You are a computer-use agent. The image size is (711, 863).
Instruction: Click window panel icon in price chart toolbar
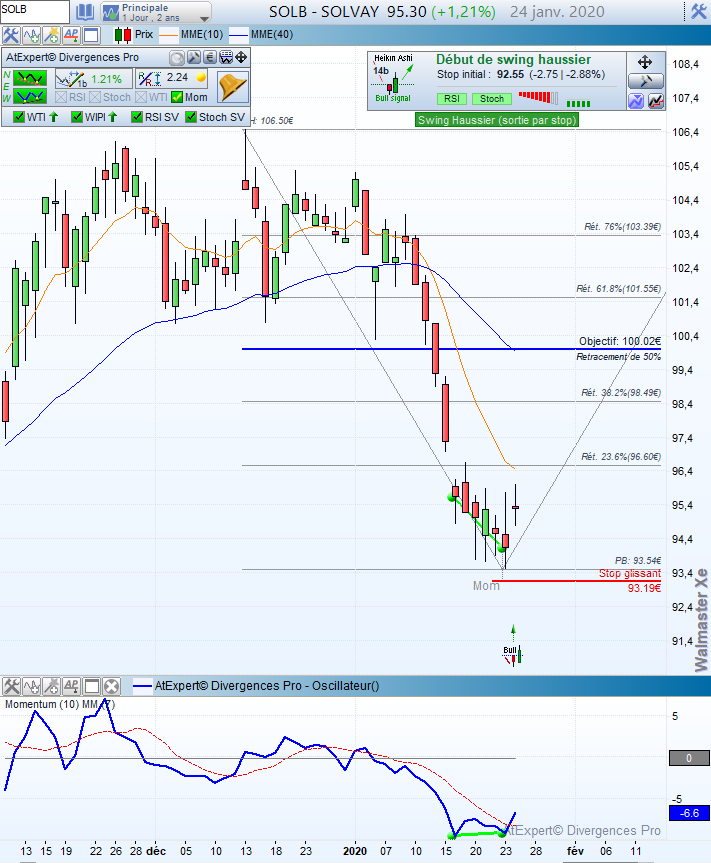click(91, 35)
